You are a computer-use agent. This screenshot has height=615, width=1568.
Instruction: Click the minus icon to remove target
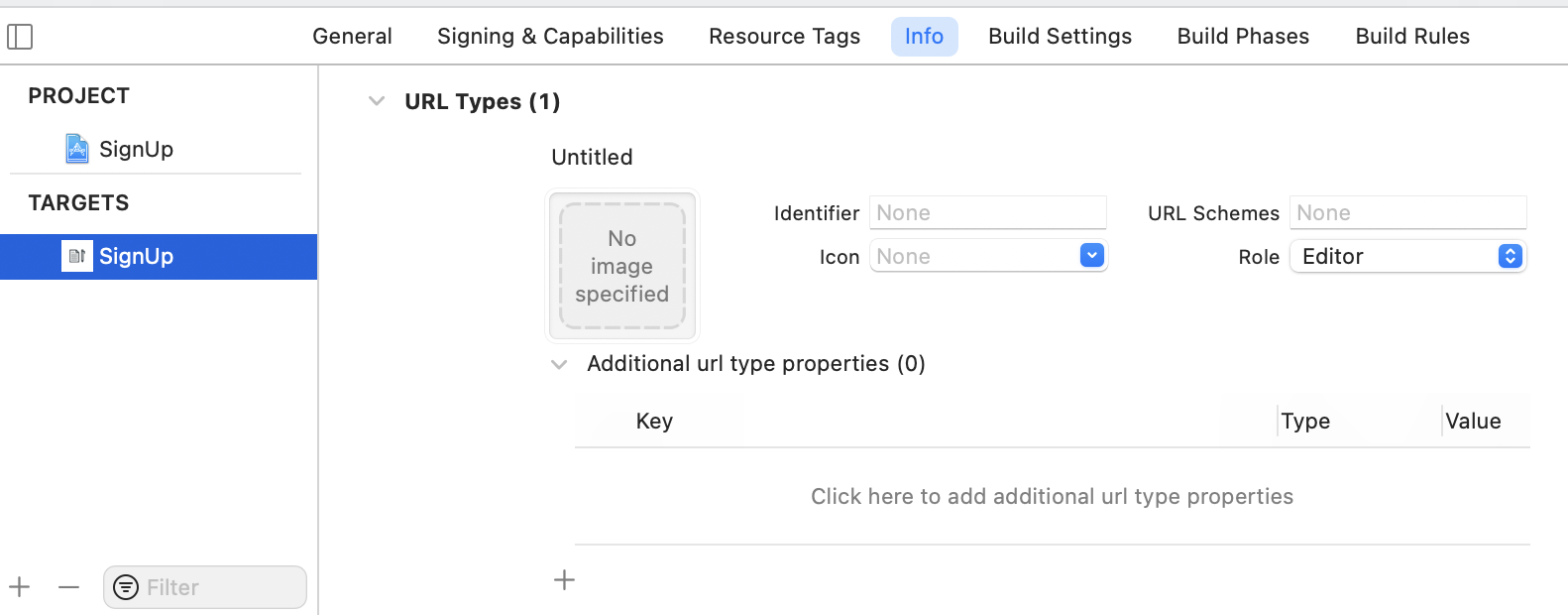click(68, 587)
